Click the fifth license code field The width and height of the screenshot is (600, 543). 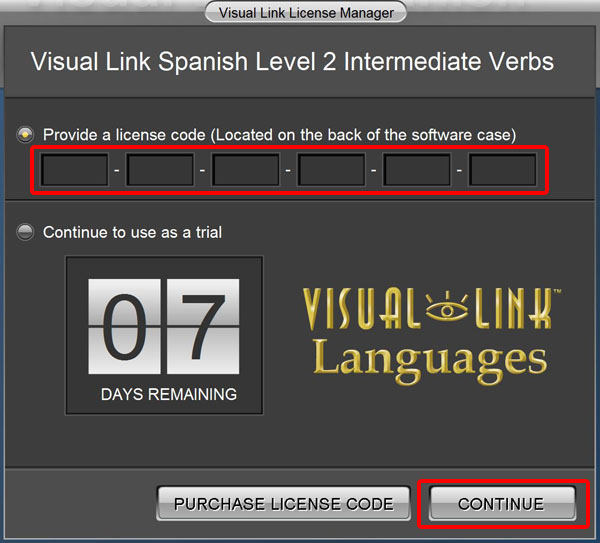pos(417,170)
